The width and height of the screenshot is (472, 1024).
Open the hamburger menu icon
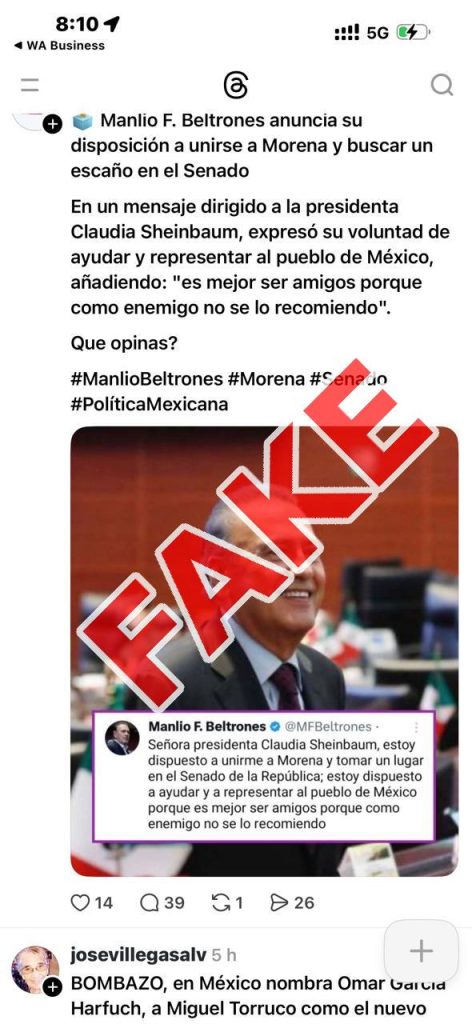(x=29, y=86)
